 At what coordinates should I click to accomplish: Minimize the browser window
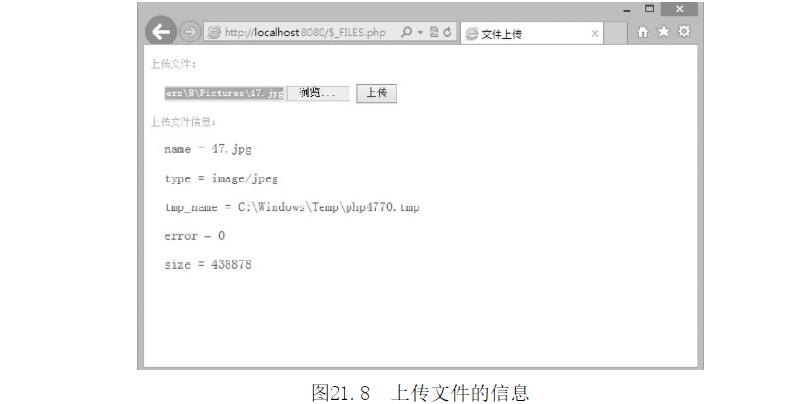(x=627, y=10)
